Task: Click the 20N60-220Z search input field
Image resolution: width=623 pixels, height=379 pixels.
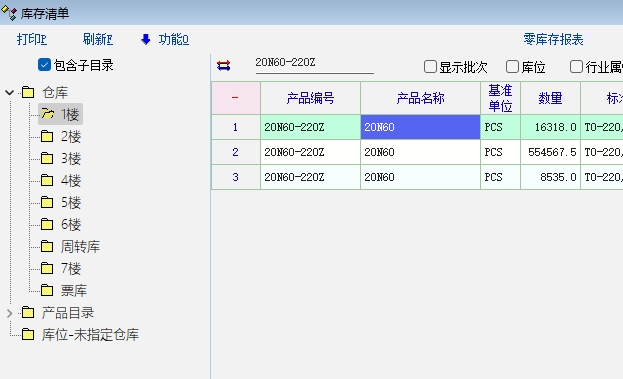Action: point(314,64)
